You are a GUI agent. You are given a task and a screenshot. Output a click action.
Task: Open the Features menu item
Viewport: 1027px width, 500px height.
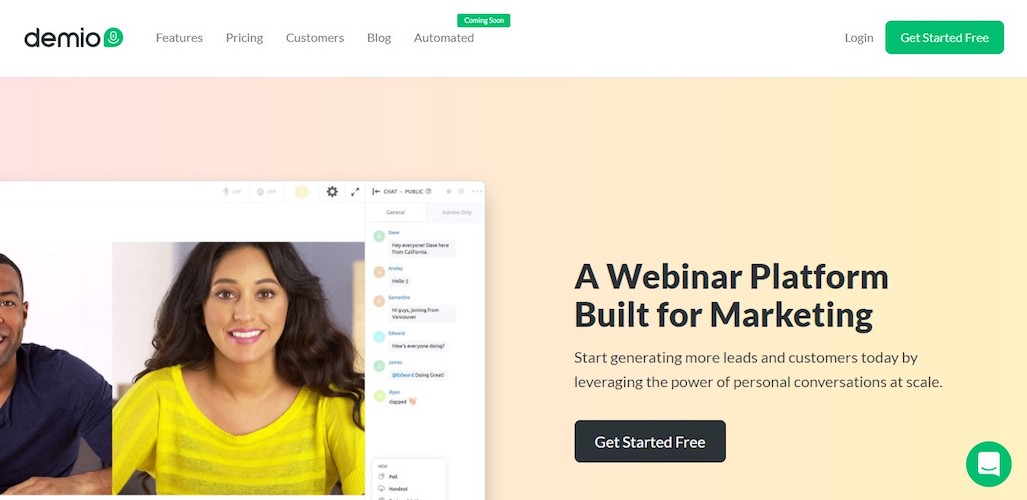click(x=179, y=38)
